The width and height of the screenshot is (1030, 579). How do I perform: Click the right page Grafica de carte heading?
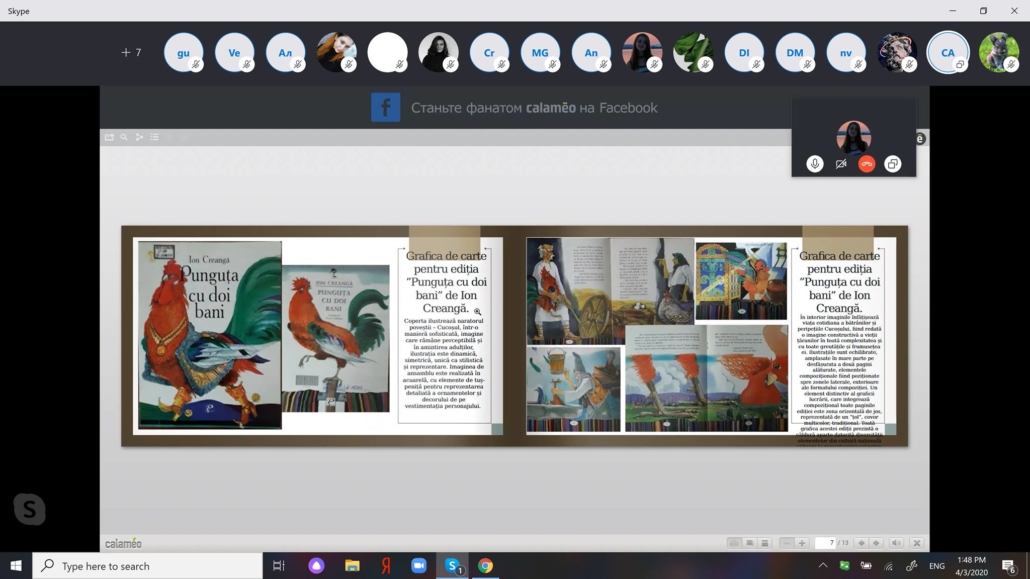(x=839, y=282)
